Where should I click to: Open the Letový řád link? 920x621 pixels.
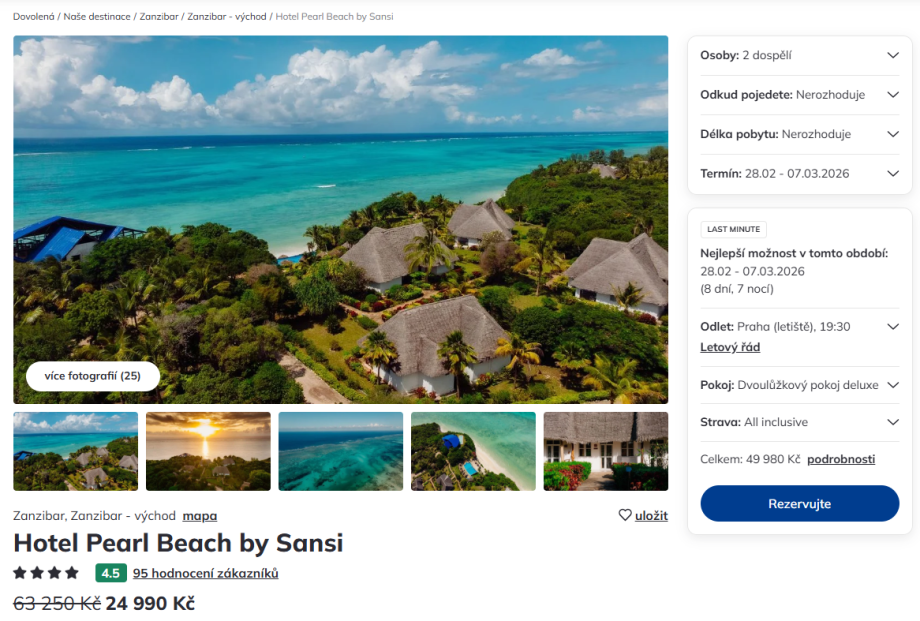click(x=730, y=347)
